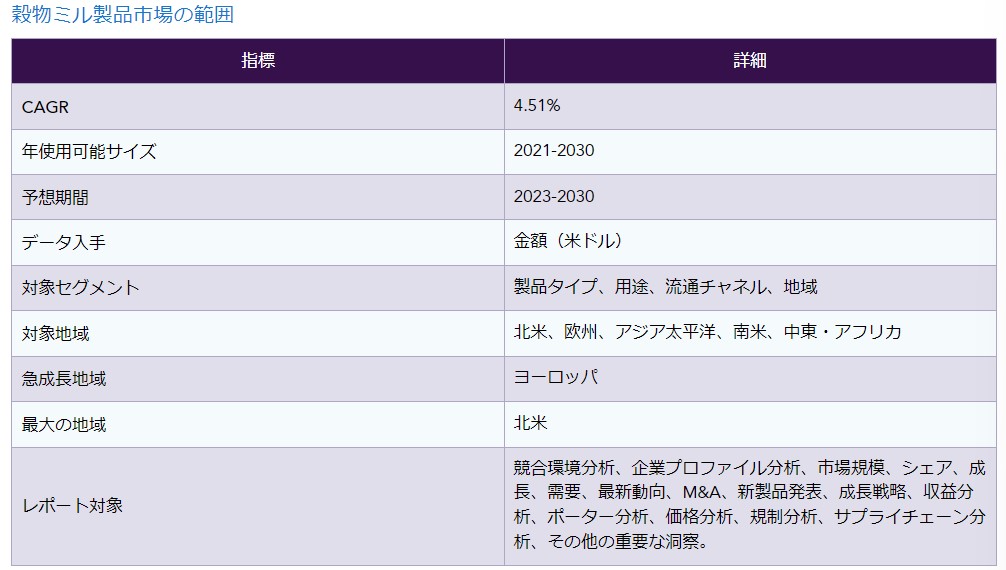Viewport: 1006px width, 570px height.
Task: Select the CAGR row label
Action: (45, 107)
